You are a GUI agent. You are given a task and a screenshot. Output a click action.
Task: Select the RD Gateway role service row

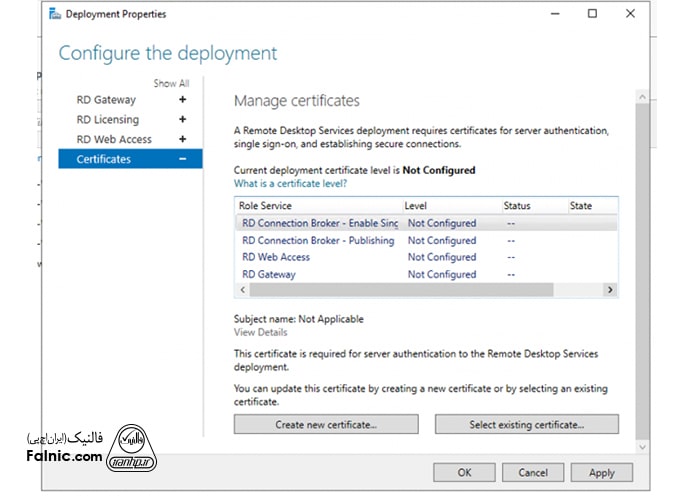coord(269,274)
